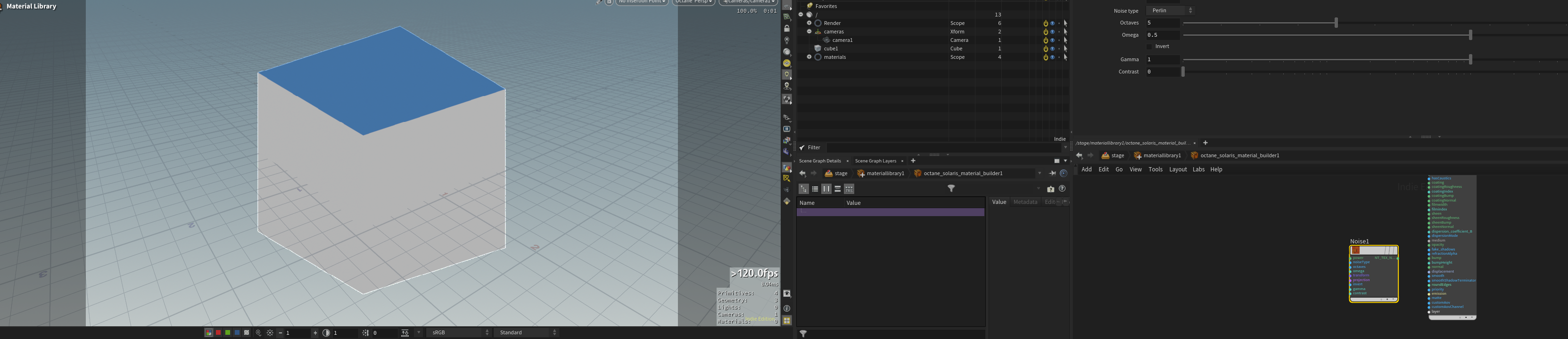Open the Noise type Perlin dropdown
The width and height of the screenshot is (1568, 339).
click(1170, 10)
